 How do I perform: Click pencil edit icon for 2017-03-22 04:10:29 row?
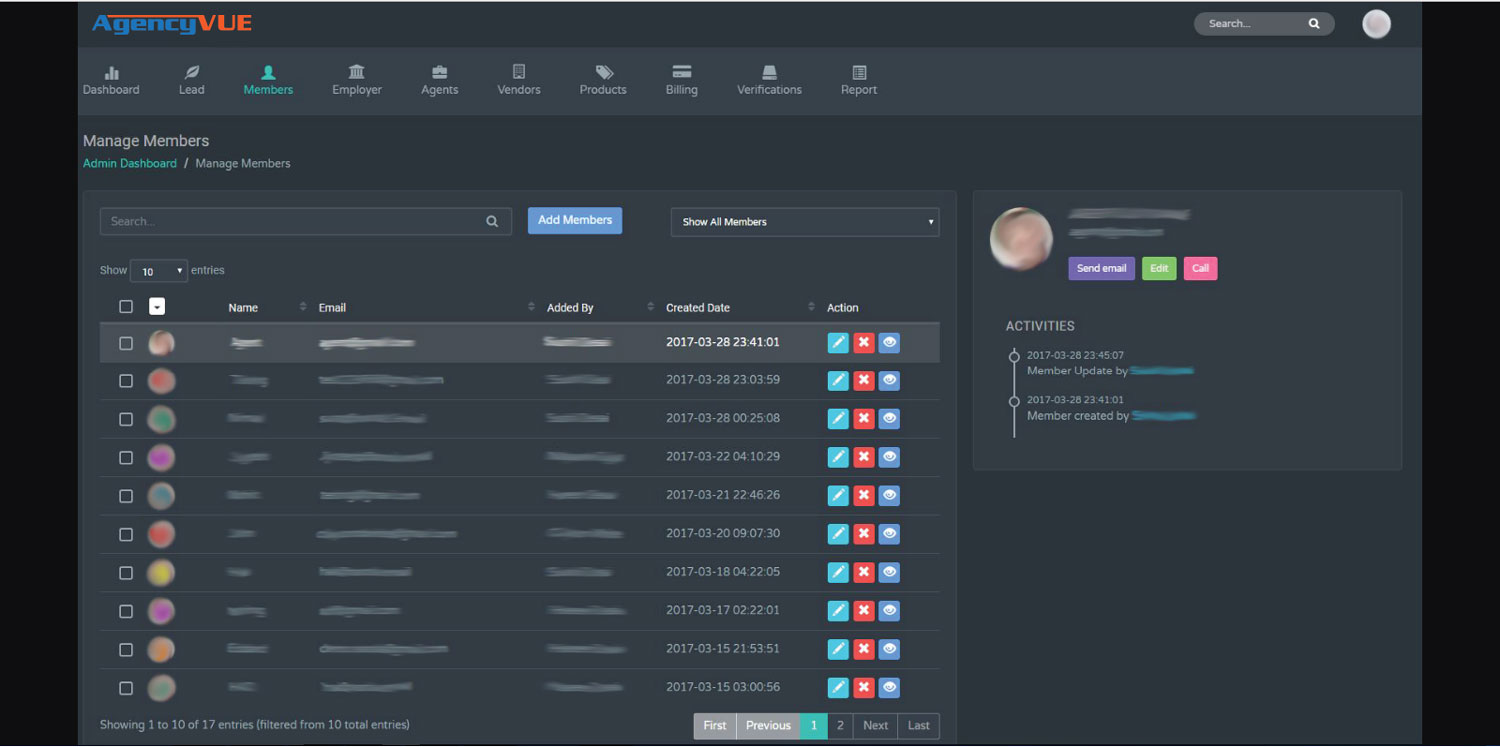pyautogui.click(x=838, y=458)
